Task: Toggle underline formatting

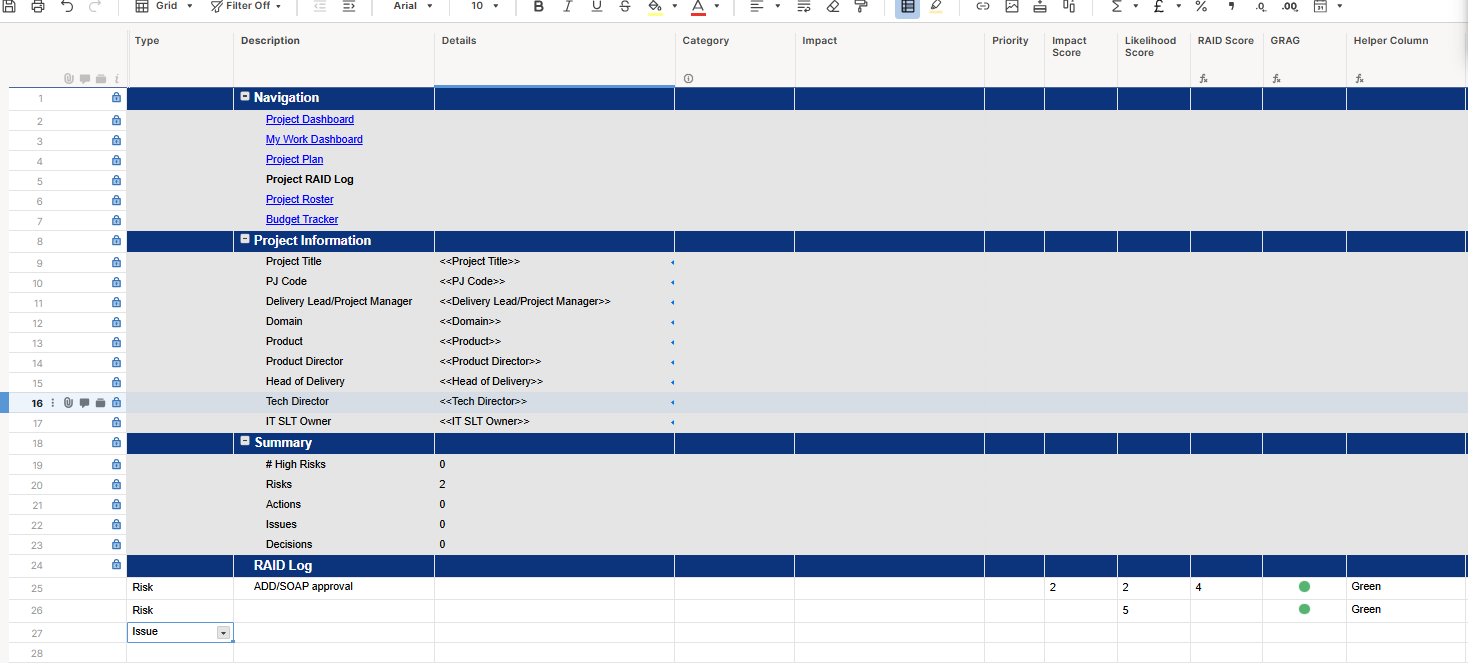Action: [x=597, y=6]
